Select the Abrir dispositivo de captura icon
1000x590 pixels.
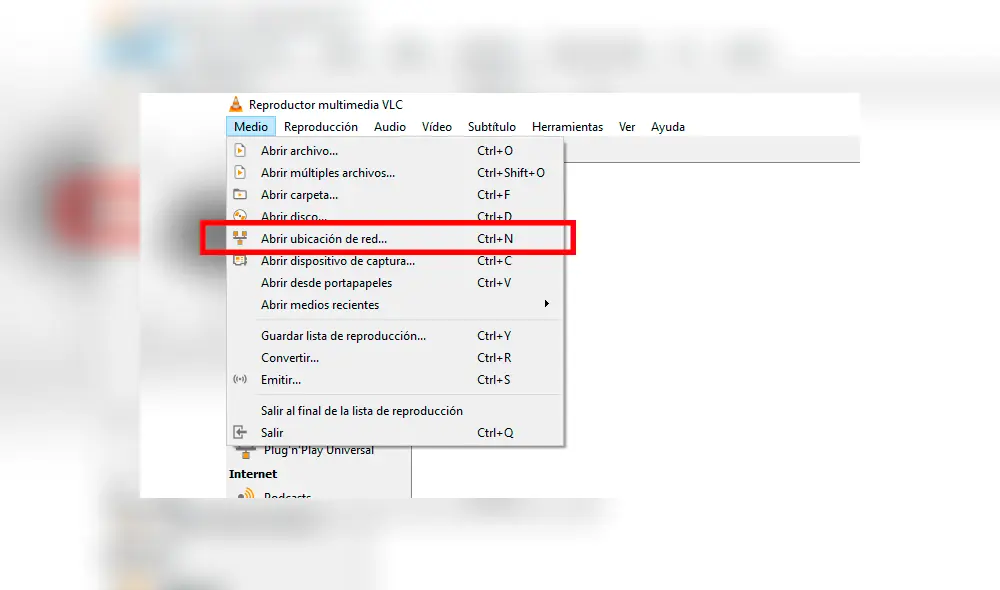[240, 260]
